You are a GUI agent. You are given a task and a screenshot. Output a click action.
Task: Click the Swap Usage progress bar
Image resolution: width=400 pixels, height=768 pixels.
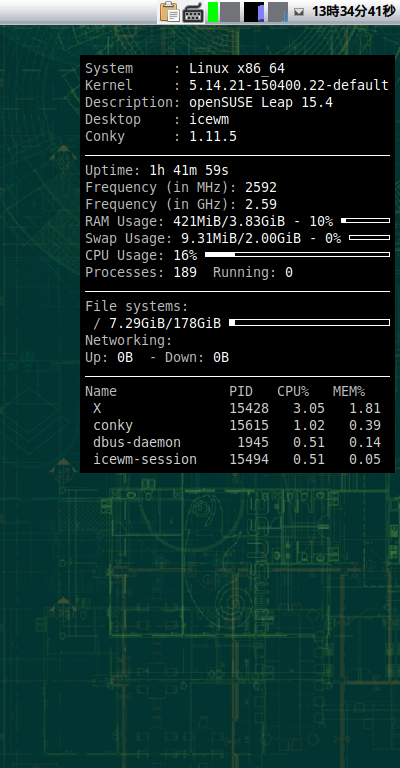[x=369, y=238]
